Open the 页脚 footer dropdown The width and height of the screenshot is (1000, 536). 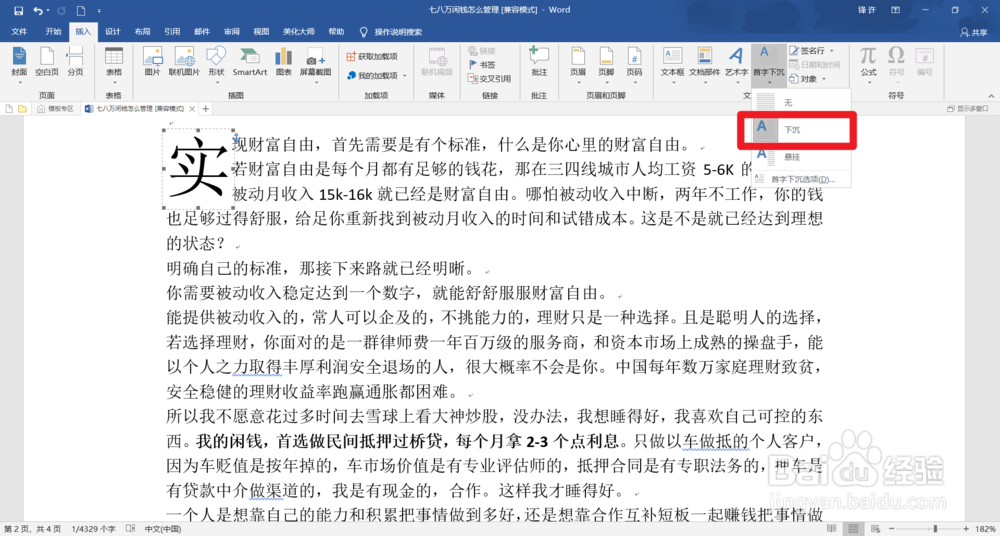point(606,65)
